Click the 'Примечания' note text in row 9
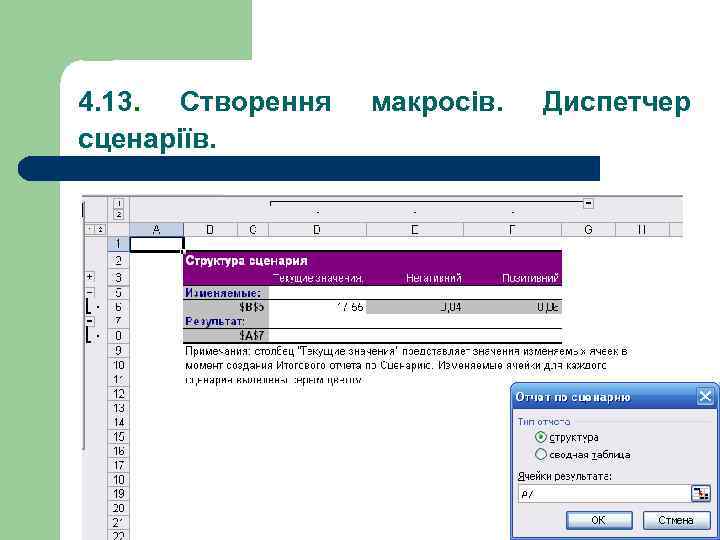The image size is (720, 540). click(x=406, y=351)
